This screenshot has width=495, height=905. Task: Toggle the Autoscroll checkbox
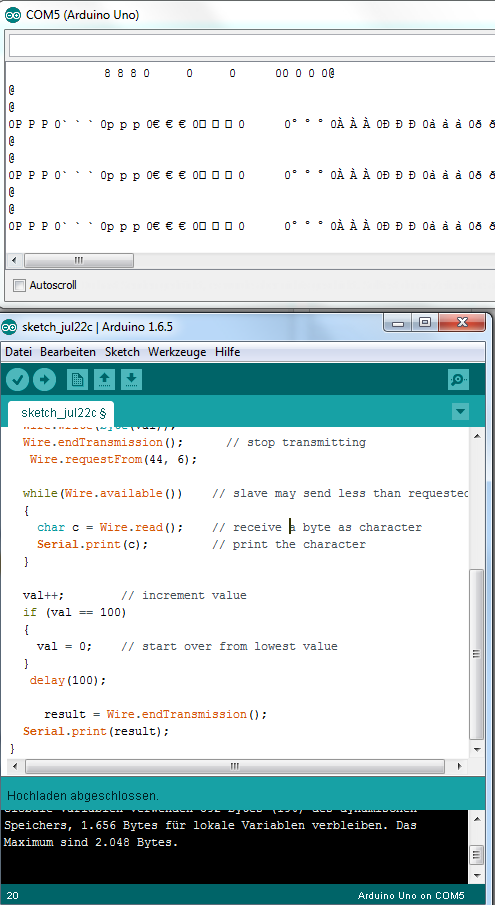(20, 285)
